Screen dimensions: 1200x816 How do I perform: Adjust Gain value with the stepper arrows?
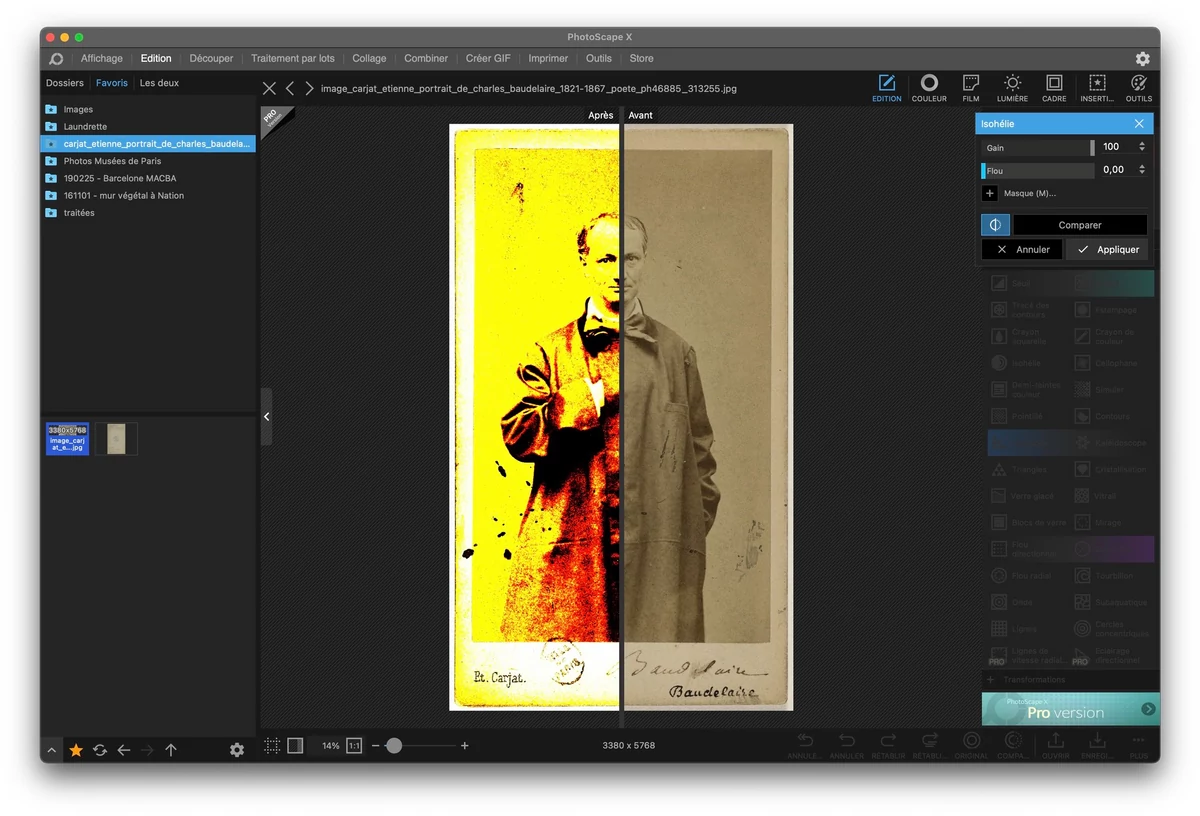1142,147
